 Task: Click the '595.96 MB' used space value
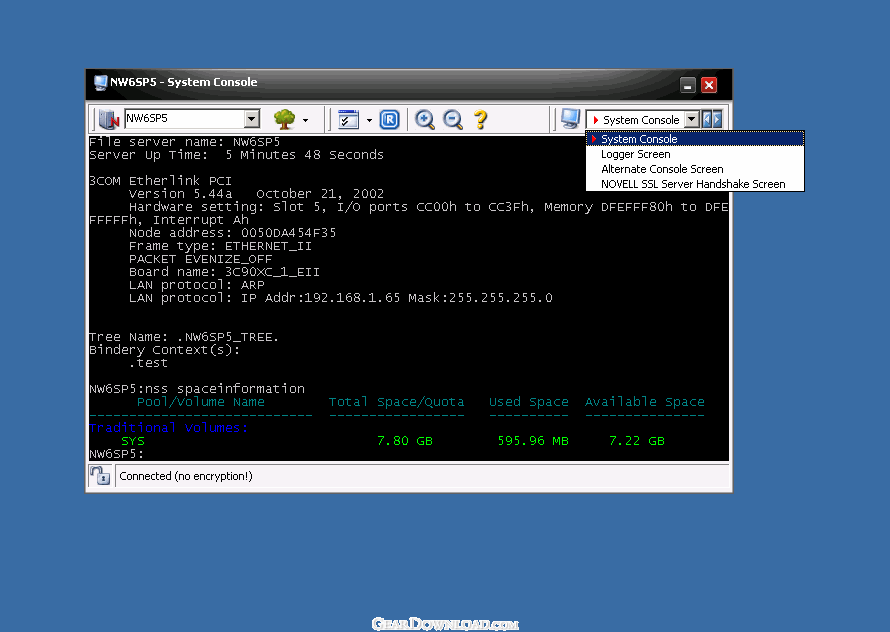tap(533, 441)
